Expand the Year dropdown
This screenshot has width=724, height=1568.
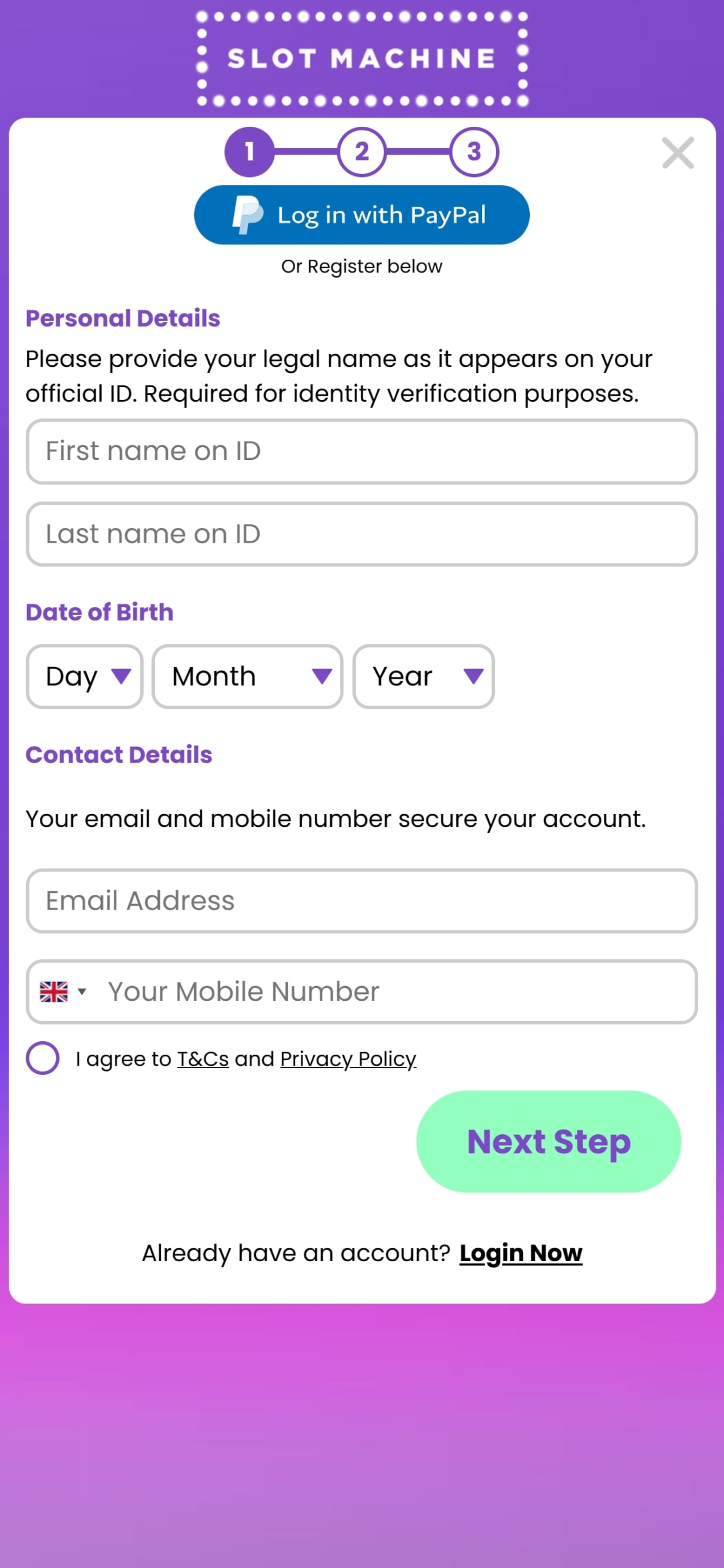tap(423, 676)
